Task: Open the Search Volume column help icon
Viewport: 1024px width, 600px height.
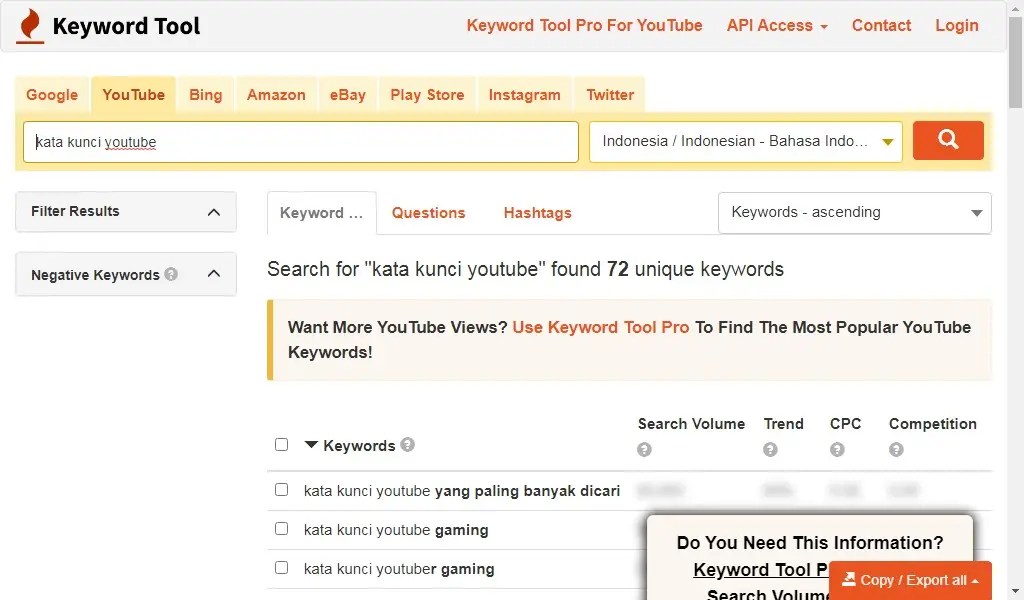Action: pos(646,450)
